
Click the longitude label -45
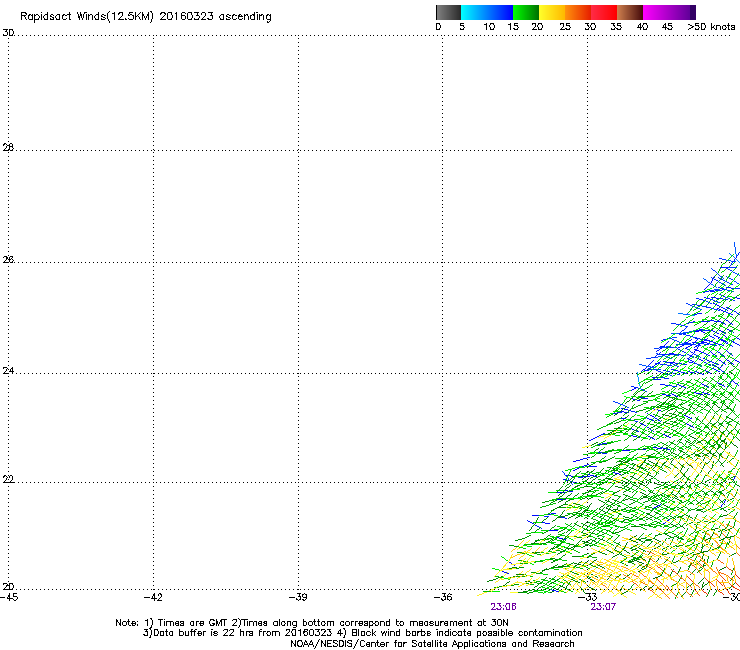point(9,597)
